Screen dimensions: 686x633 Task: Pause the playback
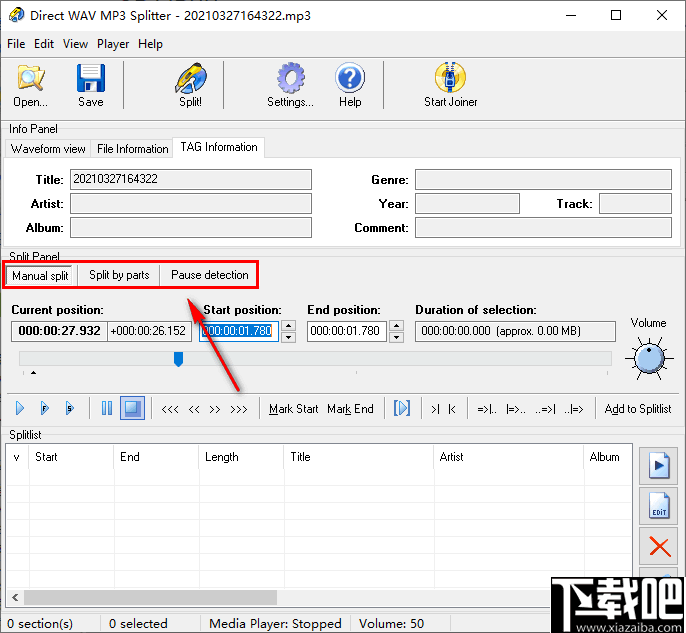107,408
